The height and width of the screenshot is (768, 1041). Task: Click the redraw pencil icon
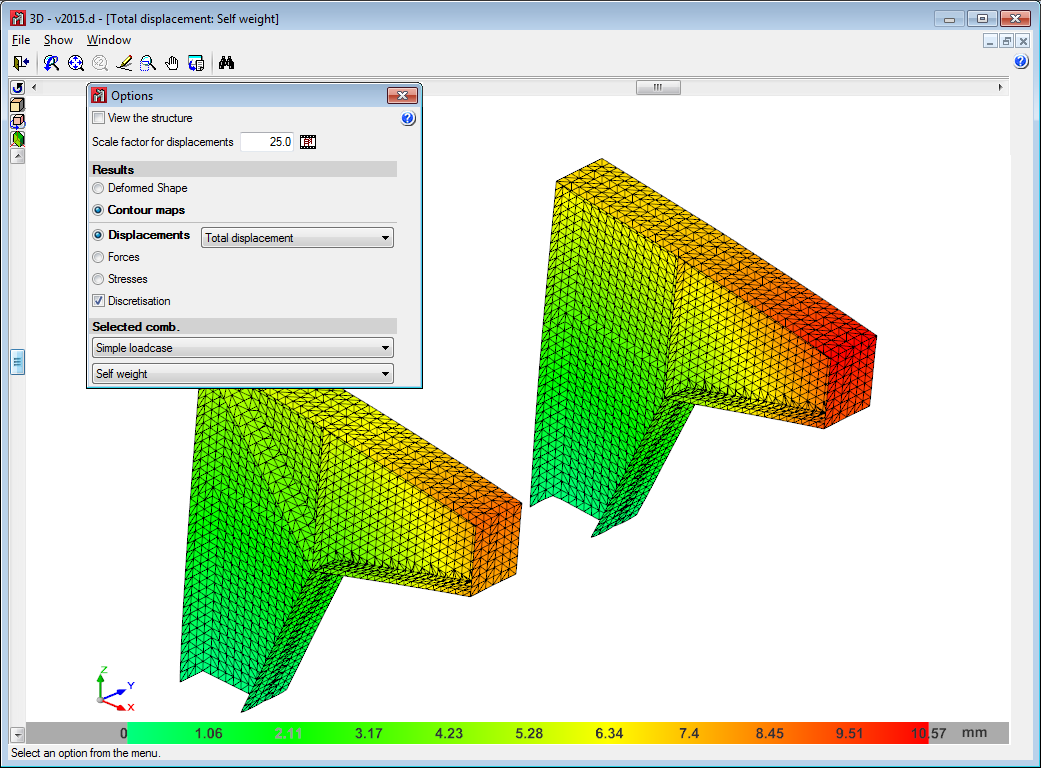124,63
